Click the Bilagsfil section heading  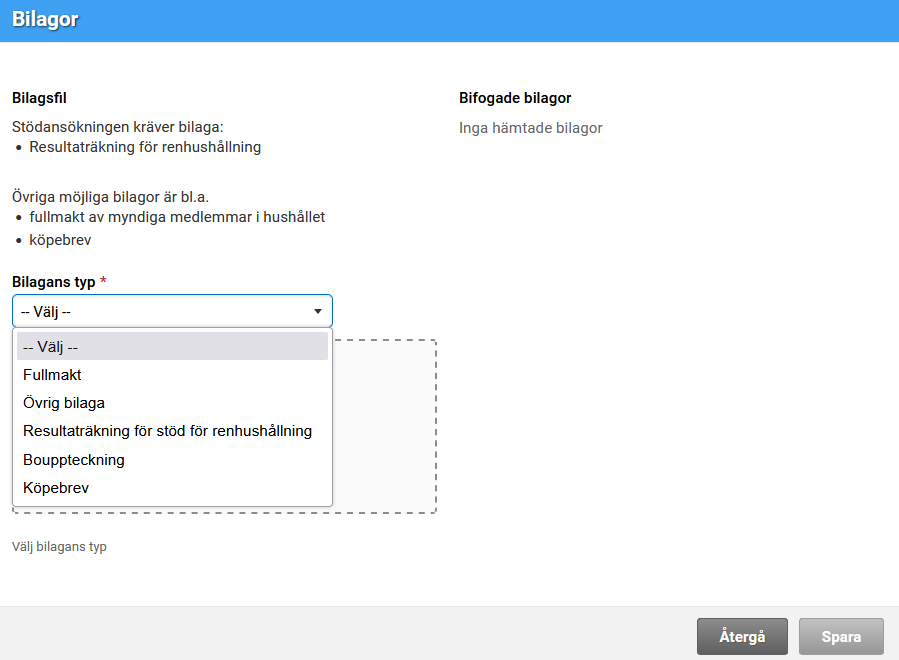[x=39, y=98]
